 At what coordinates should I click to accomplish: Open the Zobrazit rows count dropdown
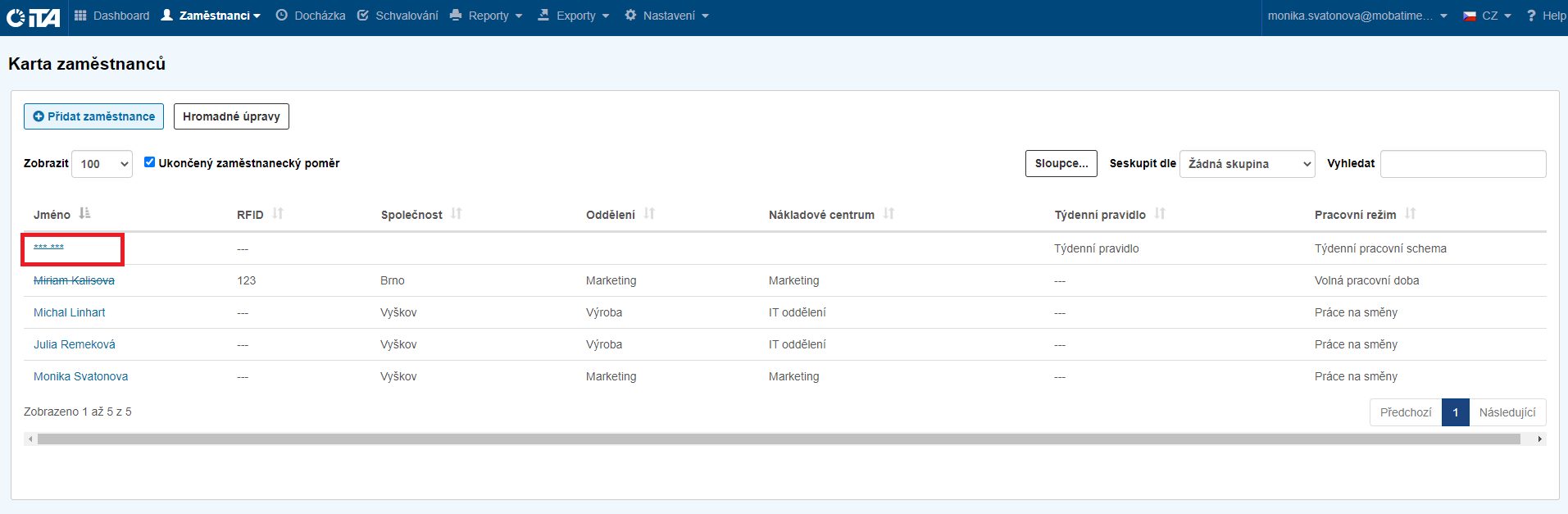point(102,164)
